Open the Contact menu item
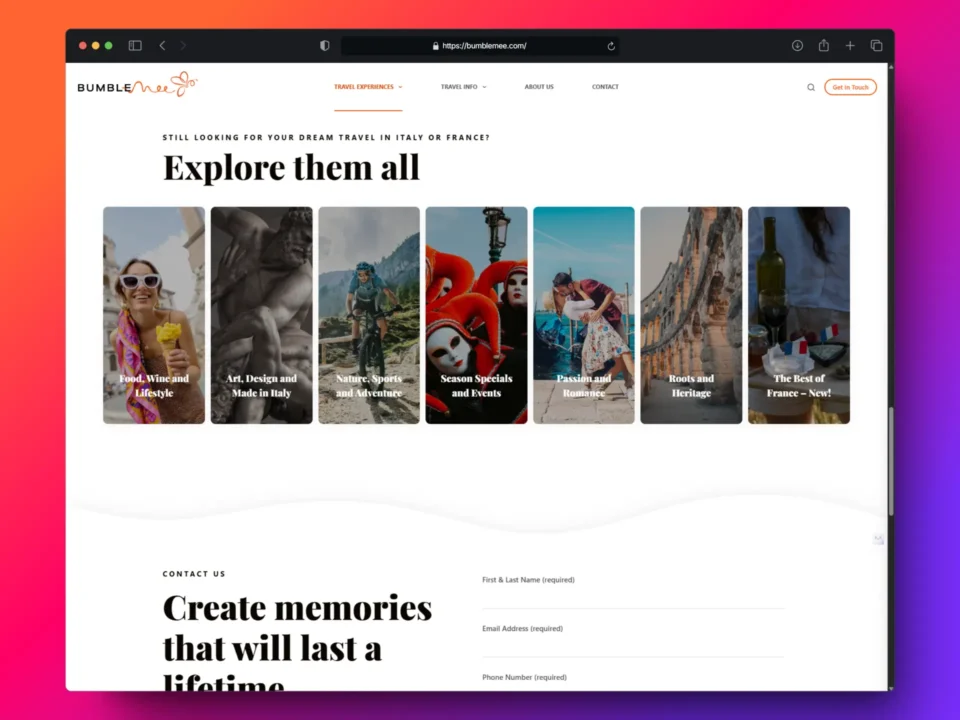Image resolution: width=960 pixels, height=720 pixels. click(x=605, y=87)
